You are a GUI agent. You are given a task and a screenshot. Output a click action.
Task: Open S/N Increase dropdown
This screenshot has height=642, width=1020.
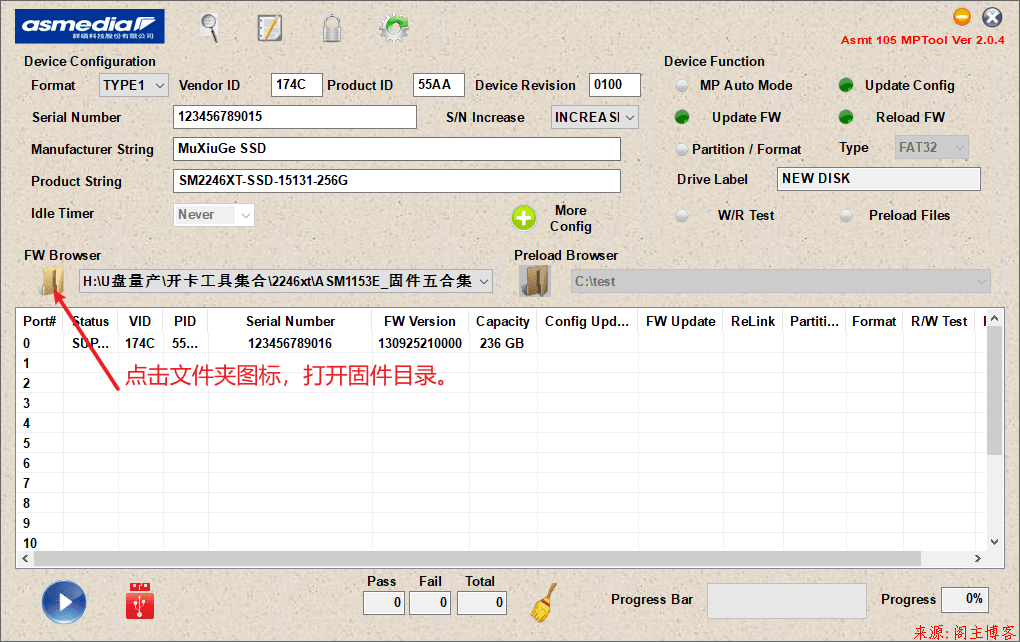pos(595,117)
